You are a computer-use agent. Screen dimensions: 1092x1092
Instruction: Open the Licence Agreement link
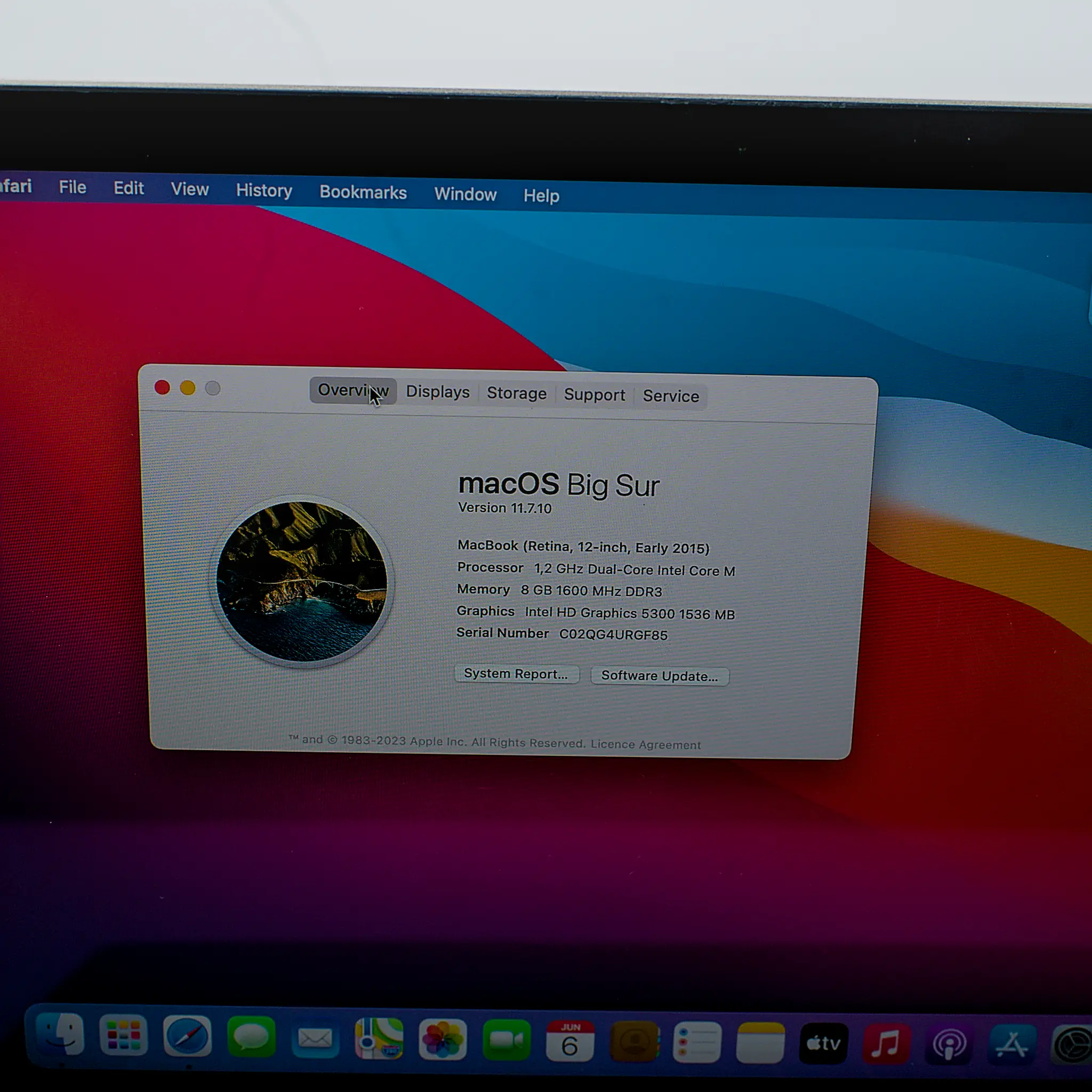pos(646,744)
